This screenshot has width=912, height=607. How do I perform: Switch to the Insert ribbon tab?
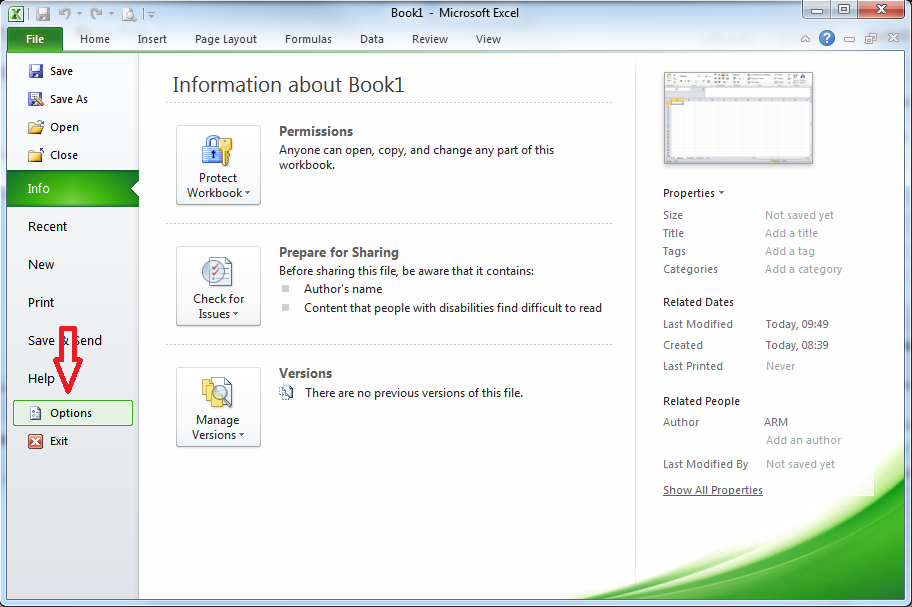(x=152, y=39)
